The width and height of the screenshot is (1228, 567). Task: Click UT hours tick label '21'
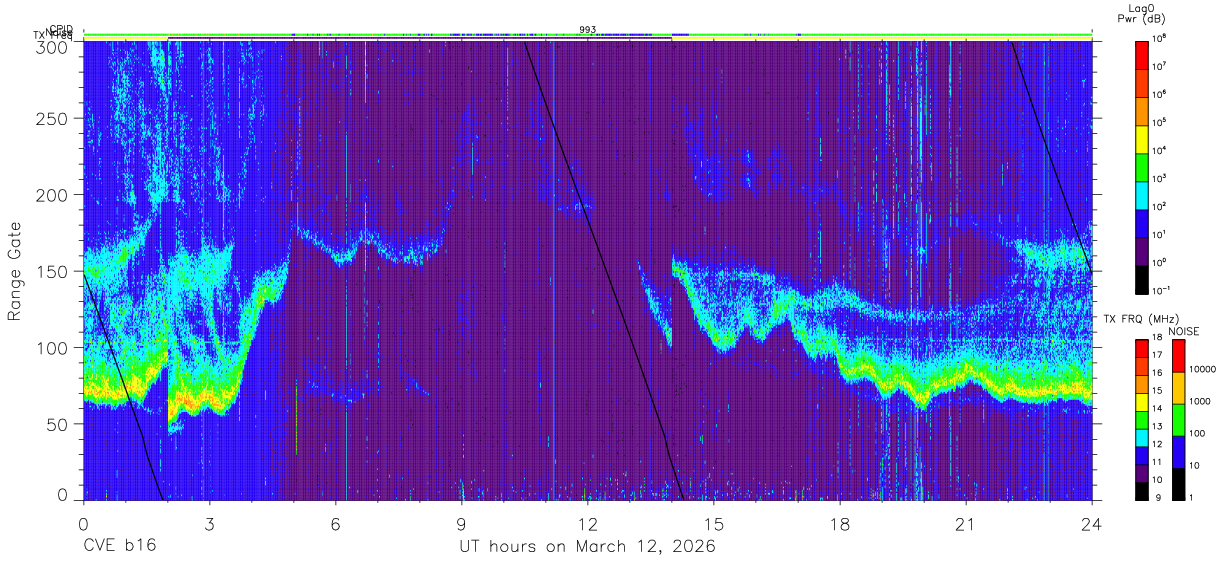coord(966,524)
